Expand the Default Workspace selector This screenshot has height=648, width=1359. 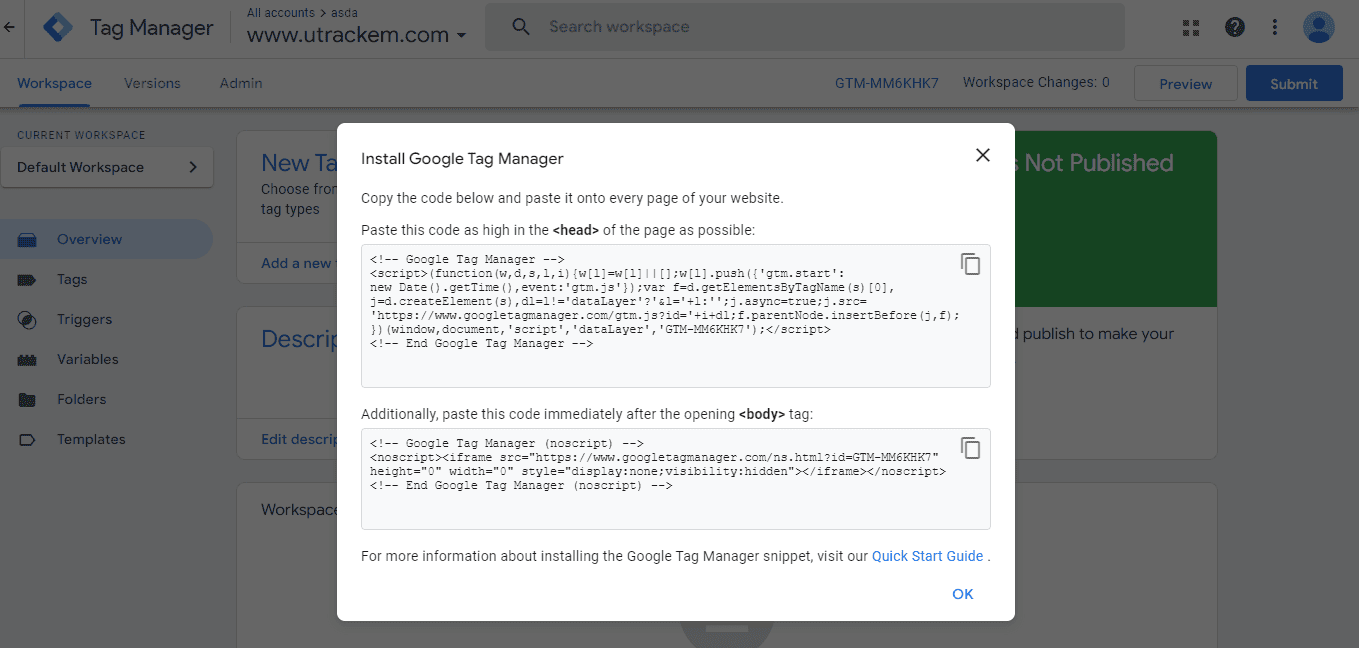107,167
